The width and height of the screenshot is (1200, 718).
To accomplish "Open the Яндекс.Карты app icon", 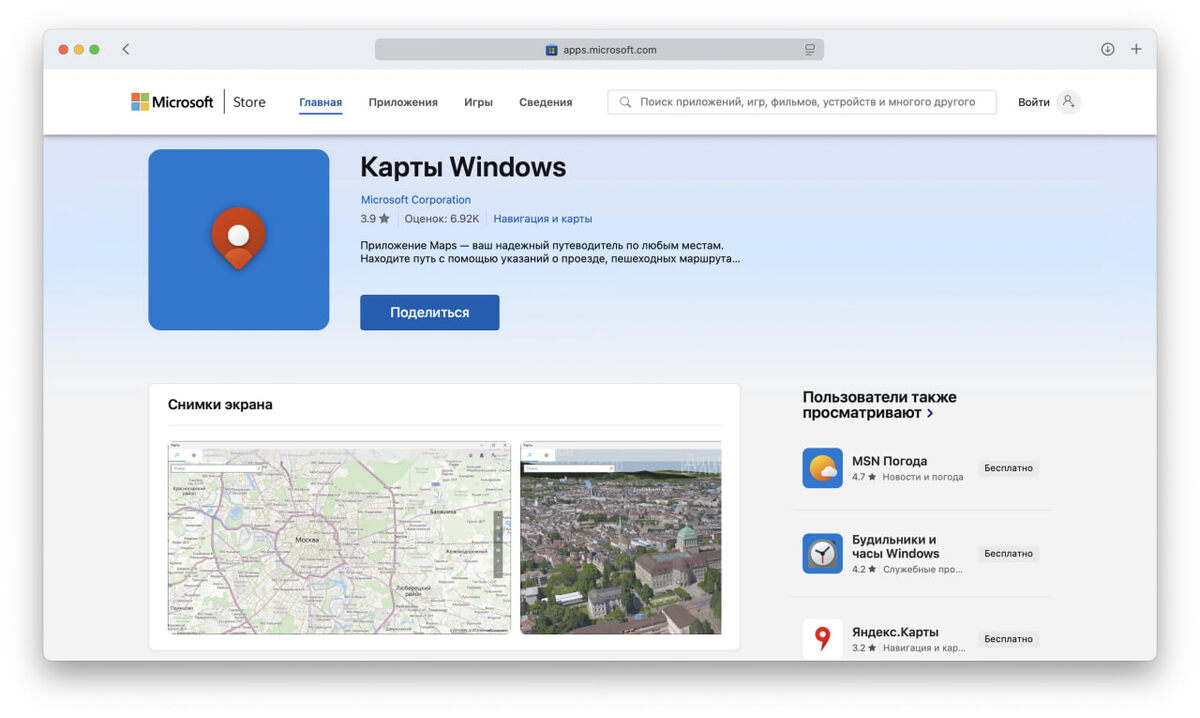I will [822, 639].
